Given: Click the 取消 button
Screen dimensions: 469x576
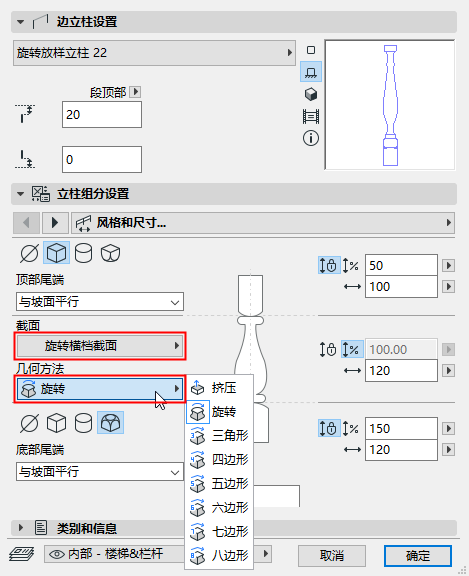Looking at the screenshot, I should [x=332, y=555].
